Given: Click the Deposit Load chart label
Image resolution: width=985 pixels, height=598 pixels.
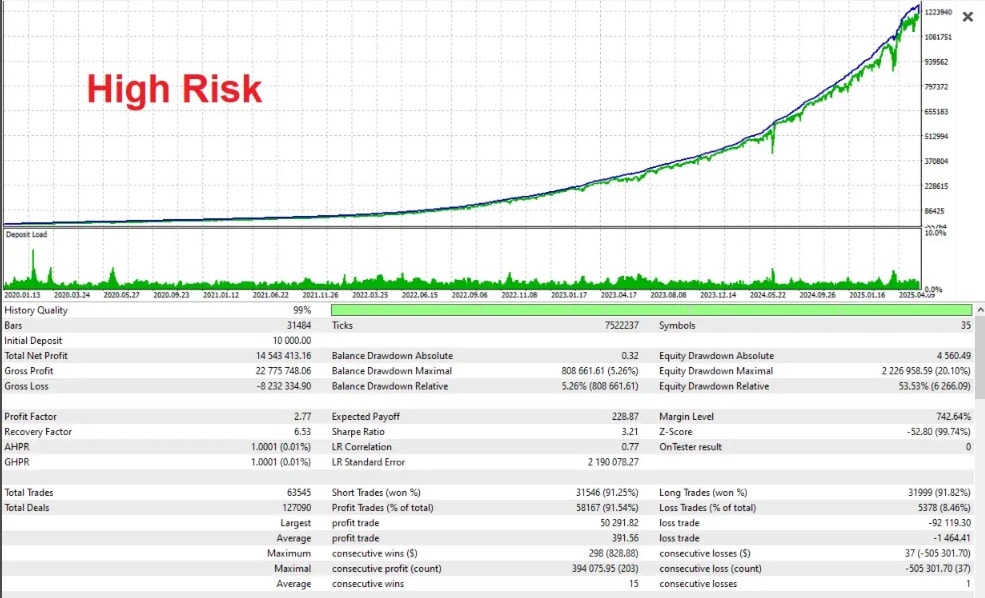Looking at the screenshot, I should (x=26, y=234).
